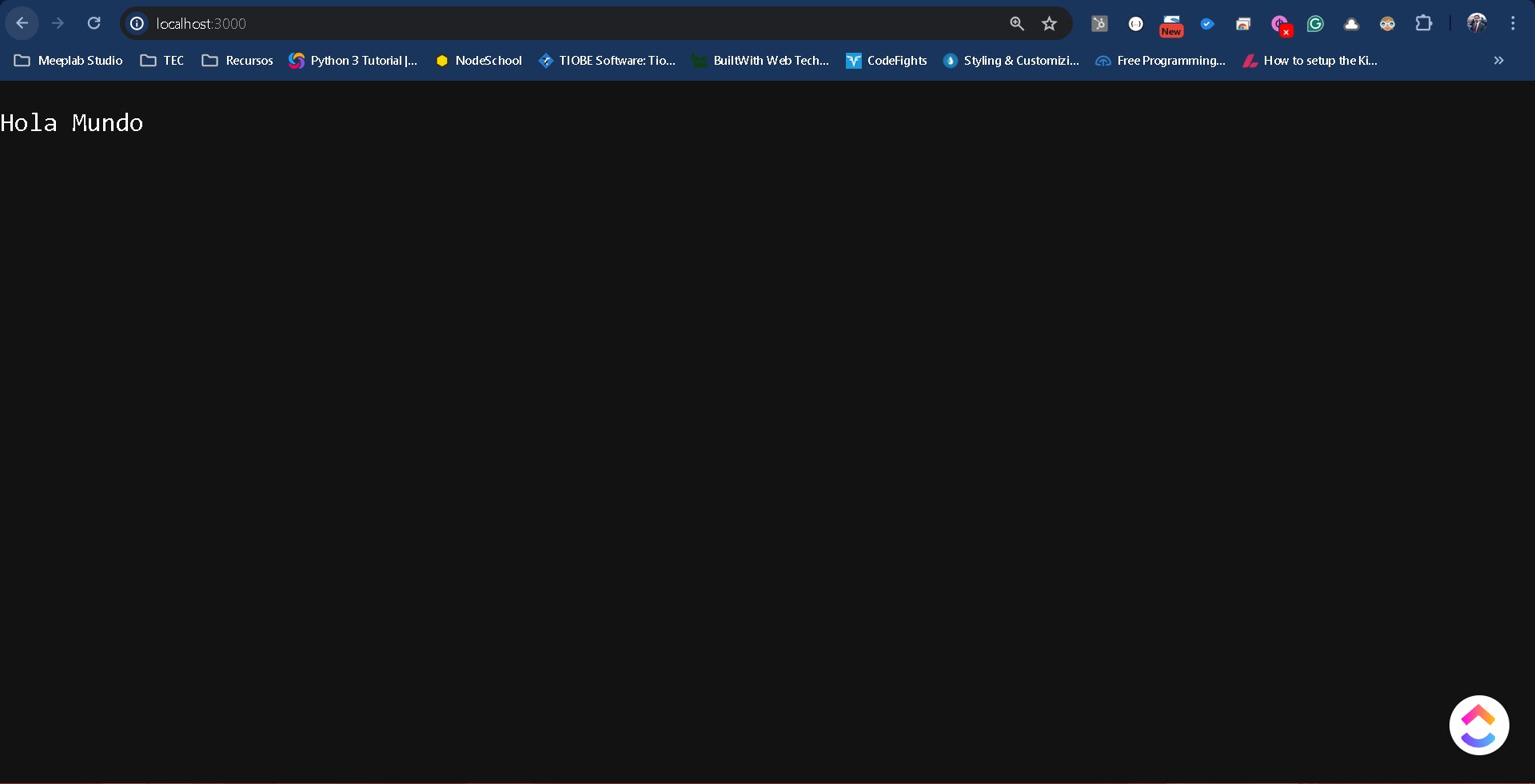Viewport: 1535px width, 784px height.
Task: Open the Extensions puzzle piece menu
Action: point(1424,24)
